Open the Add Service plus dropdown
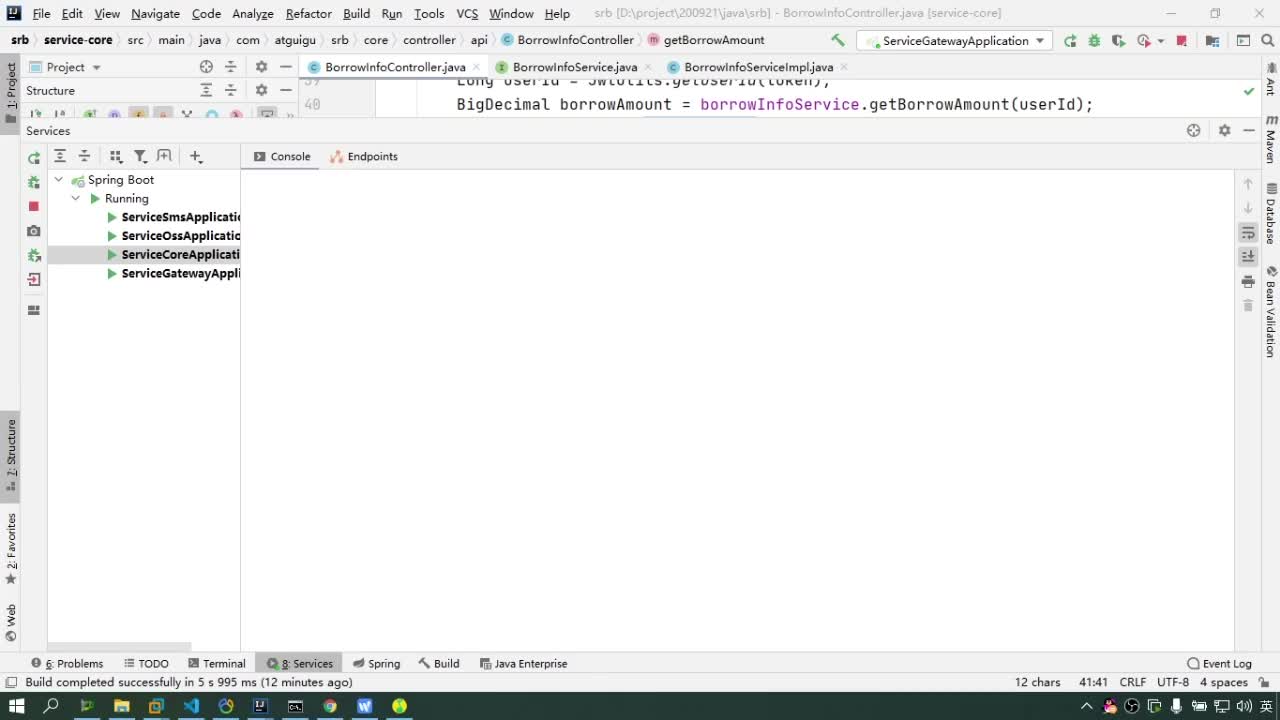This screenshot has width=1280, height=720. (x=196, y=156)
